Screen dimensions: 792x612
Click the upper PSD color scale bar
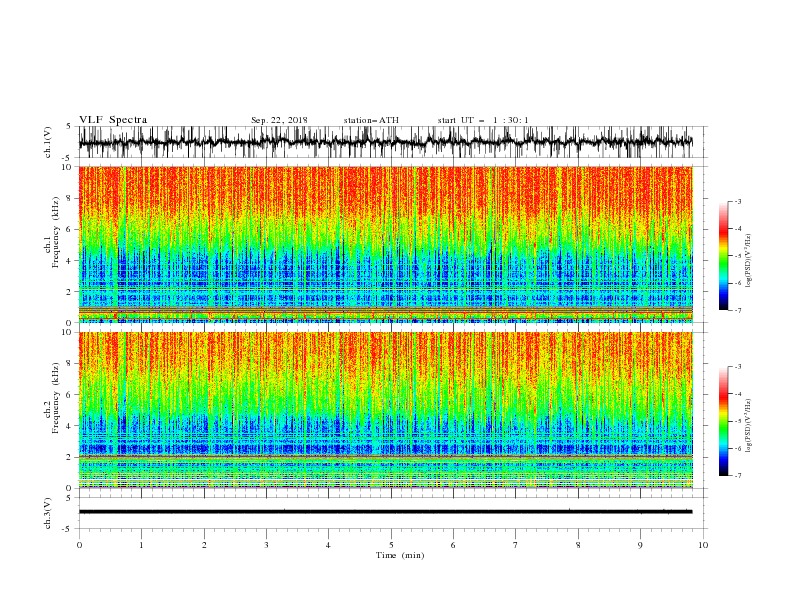point(723,256)
